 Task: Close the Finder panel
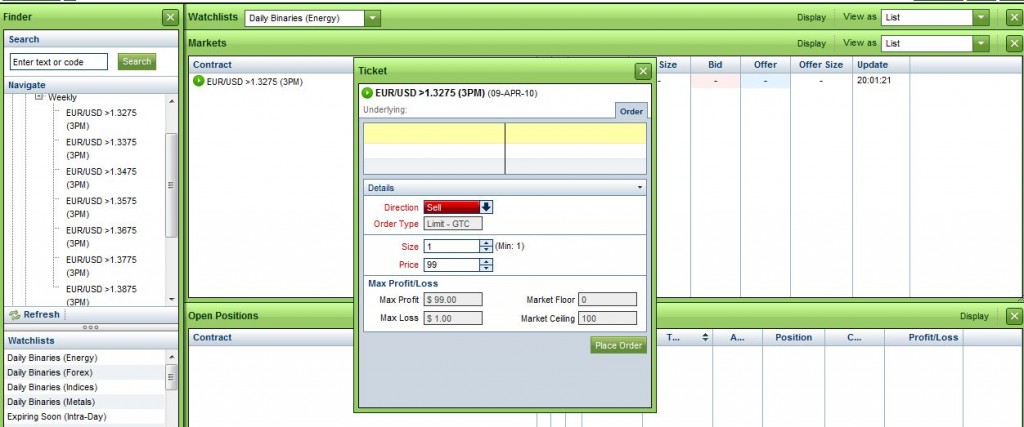[169, 17]
